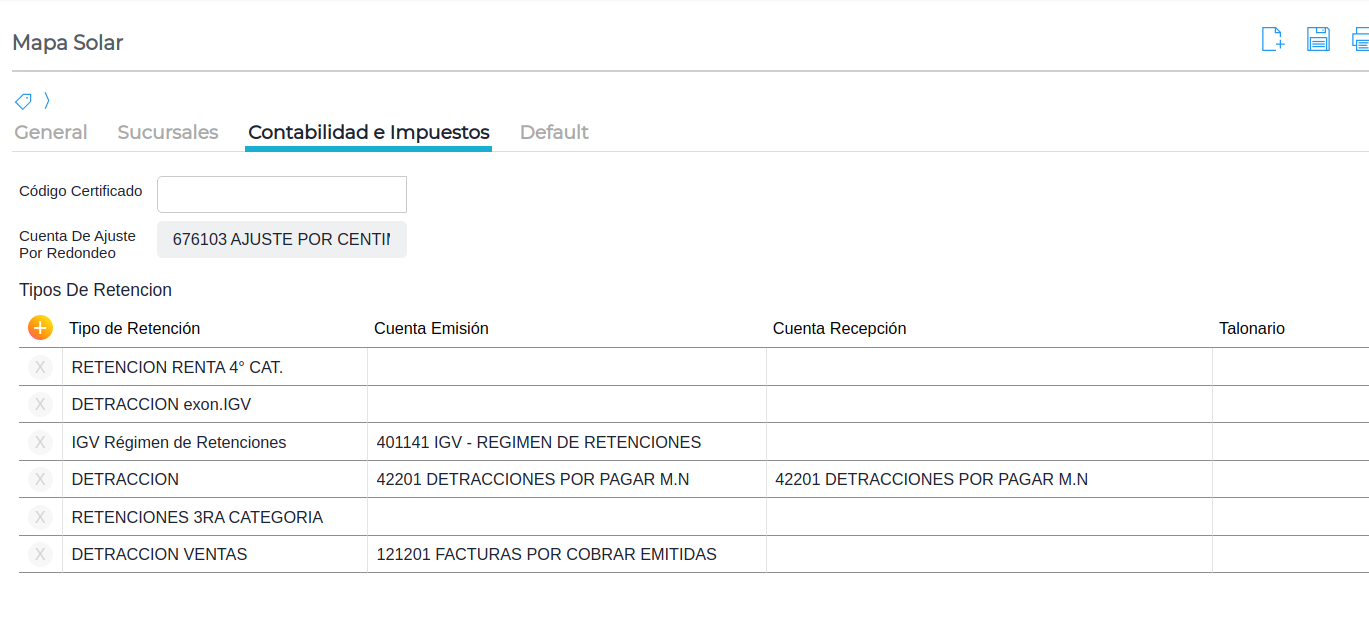Expand the chevron next to the tag
Image resolution: width=1369 pixels, height=620 pixels.
point(47,101)
